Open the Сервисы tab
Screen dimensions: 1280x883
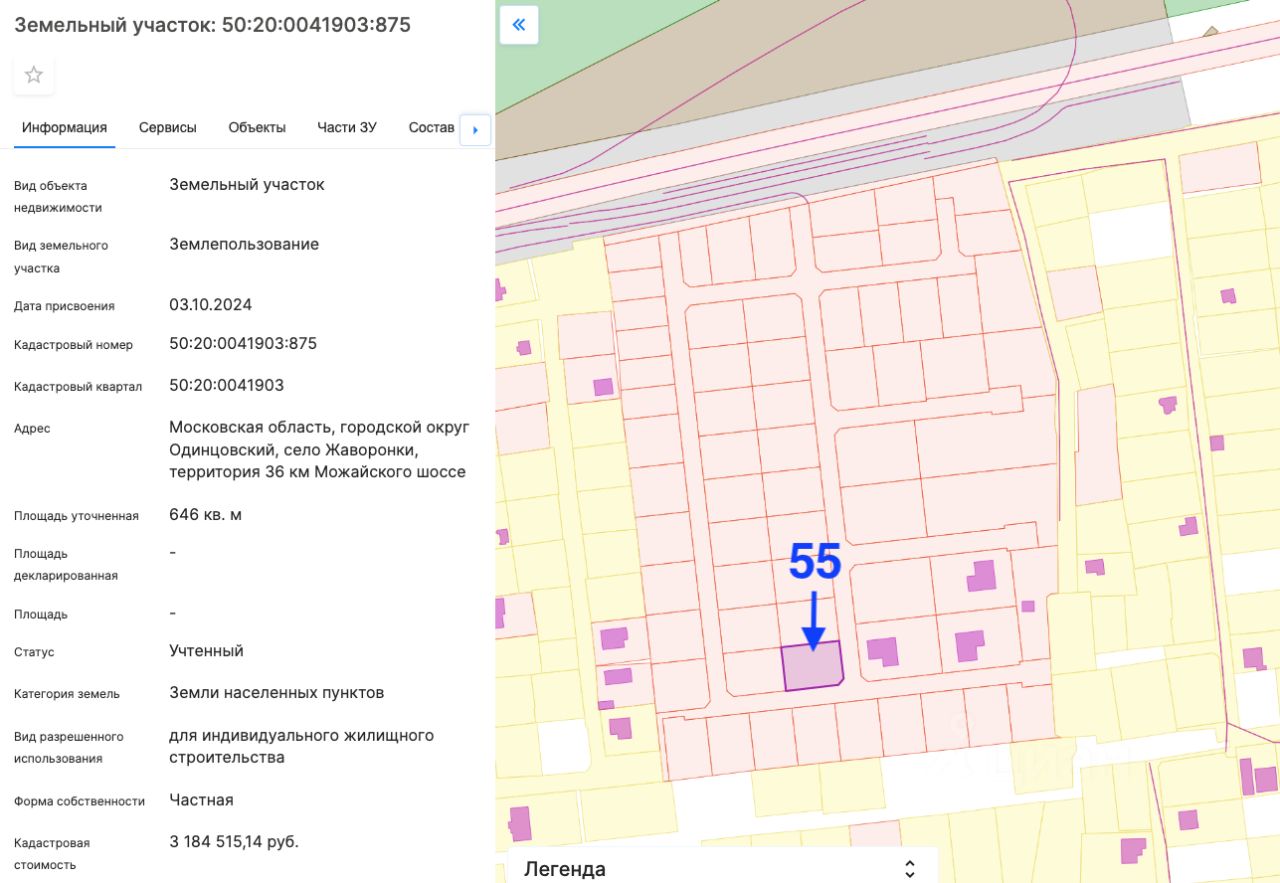tap(167, 127)
